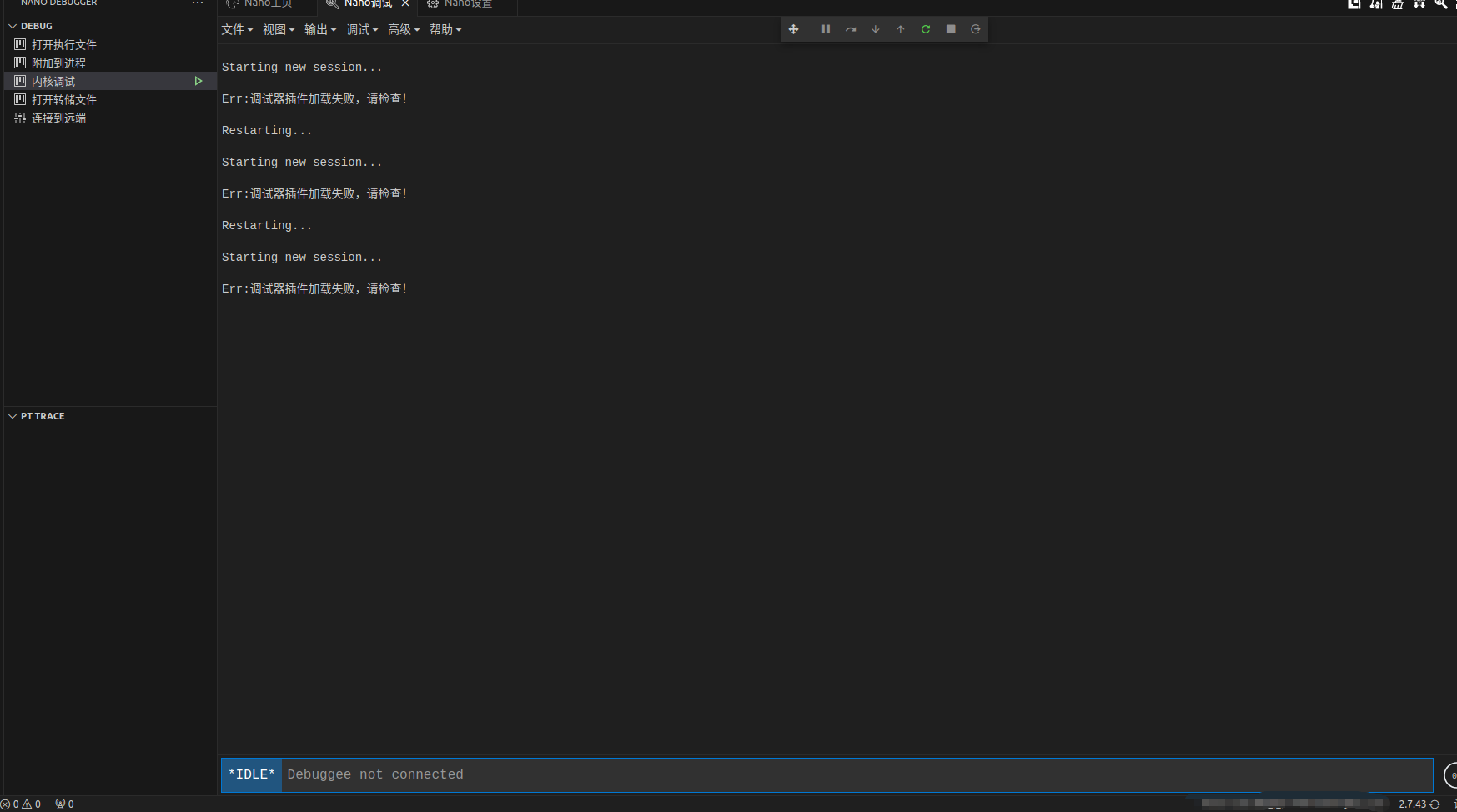The width and height of the screenshot is (1457, 812).
Task: Collapse the PT TRACE section
Action: coord(13,416)
